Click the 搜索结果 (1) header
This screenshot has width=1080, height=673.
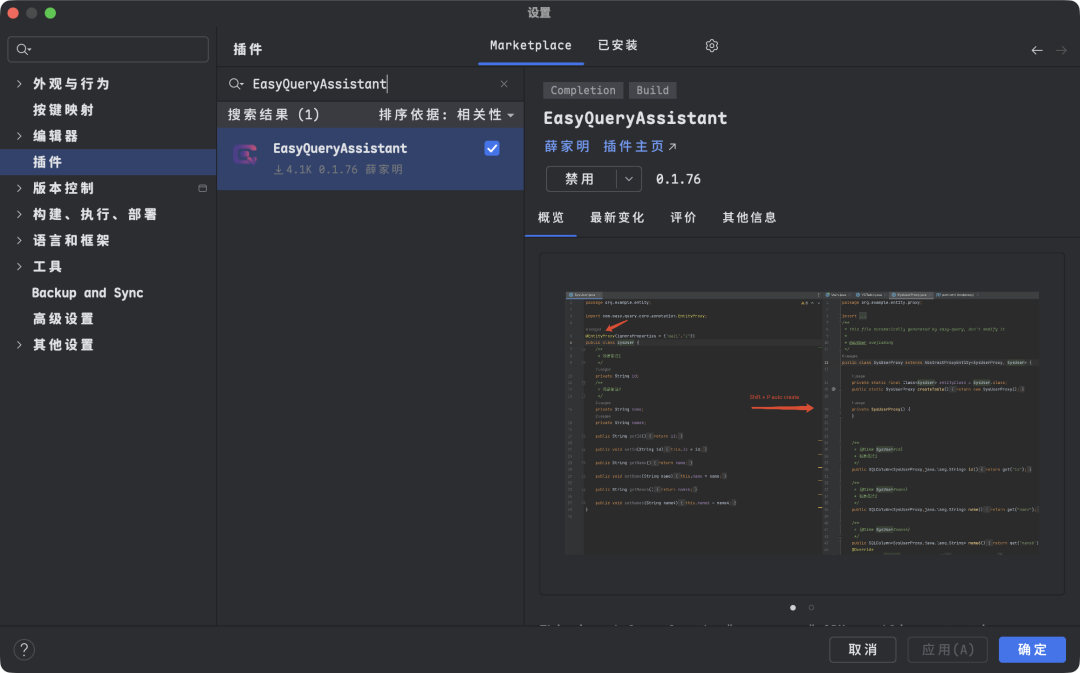(x=274, y=115)
